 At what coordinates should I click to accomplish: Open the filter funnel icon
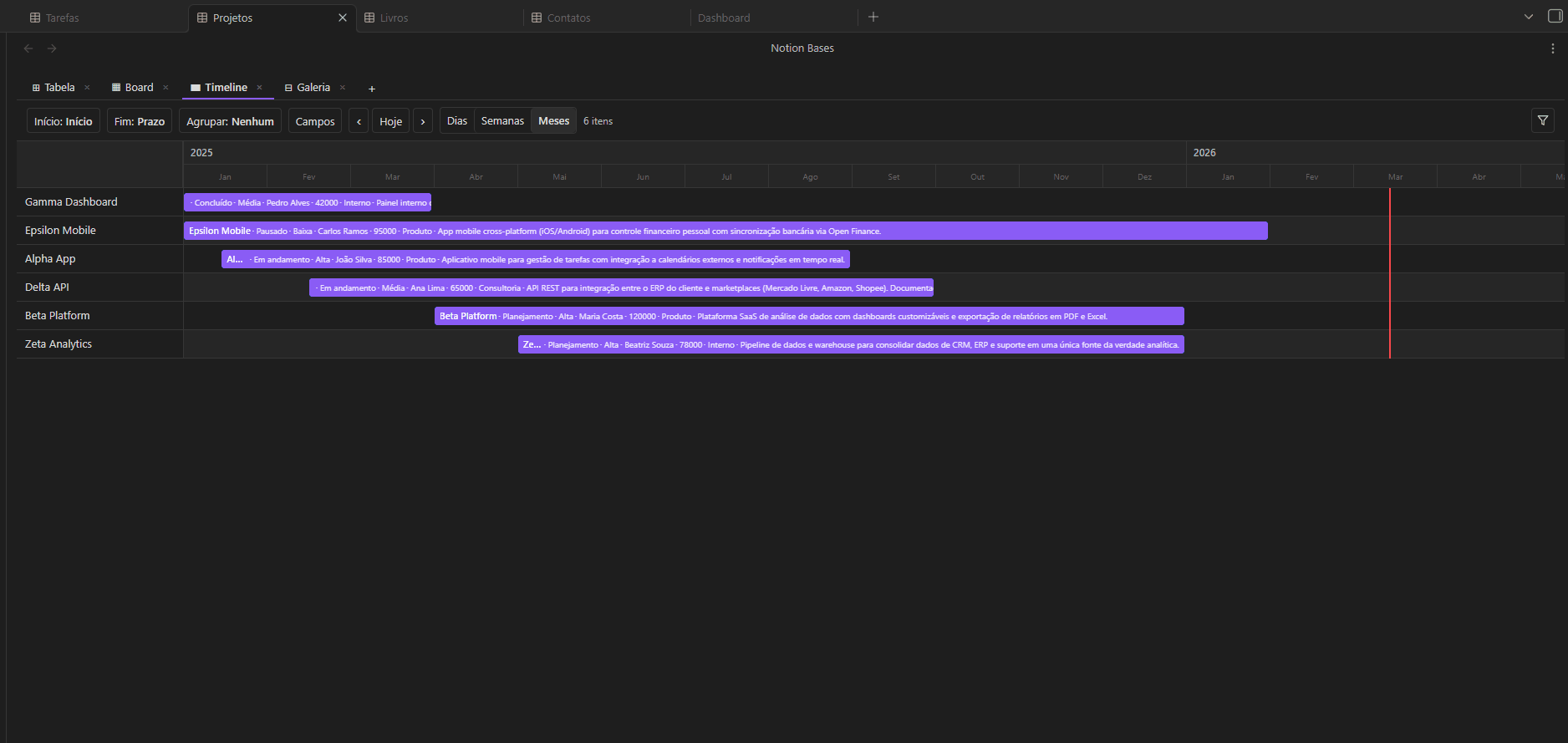pyautogui.click(x=1543, y=120)
